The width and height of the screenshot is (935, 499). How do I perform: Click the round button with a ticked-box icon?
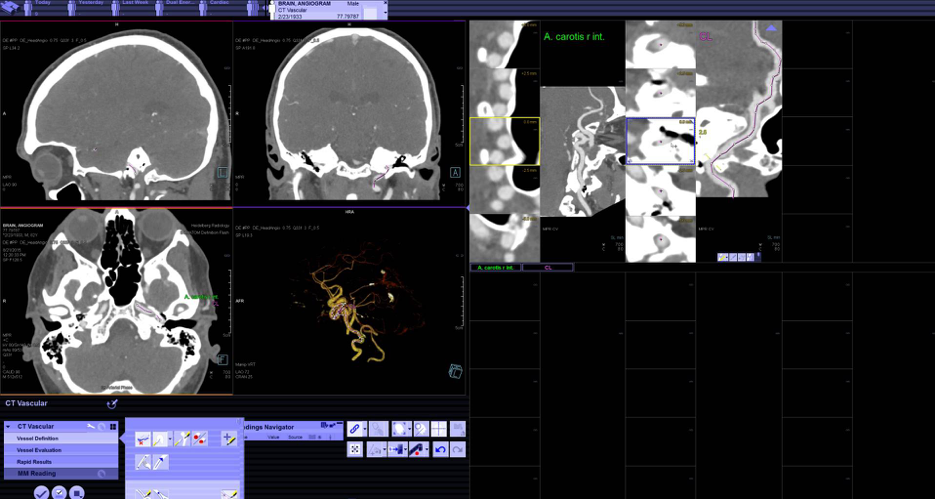point(59,492)
